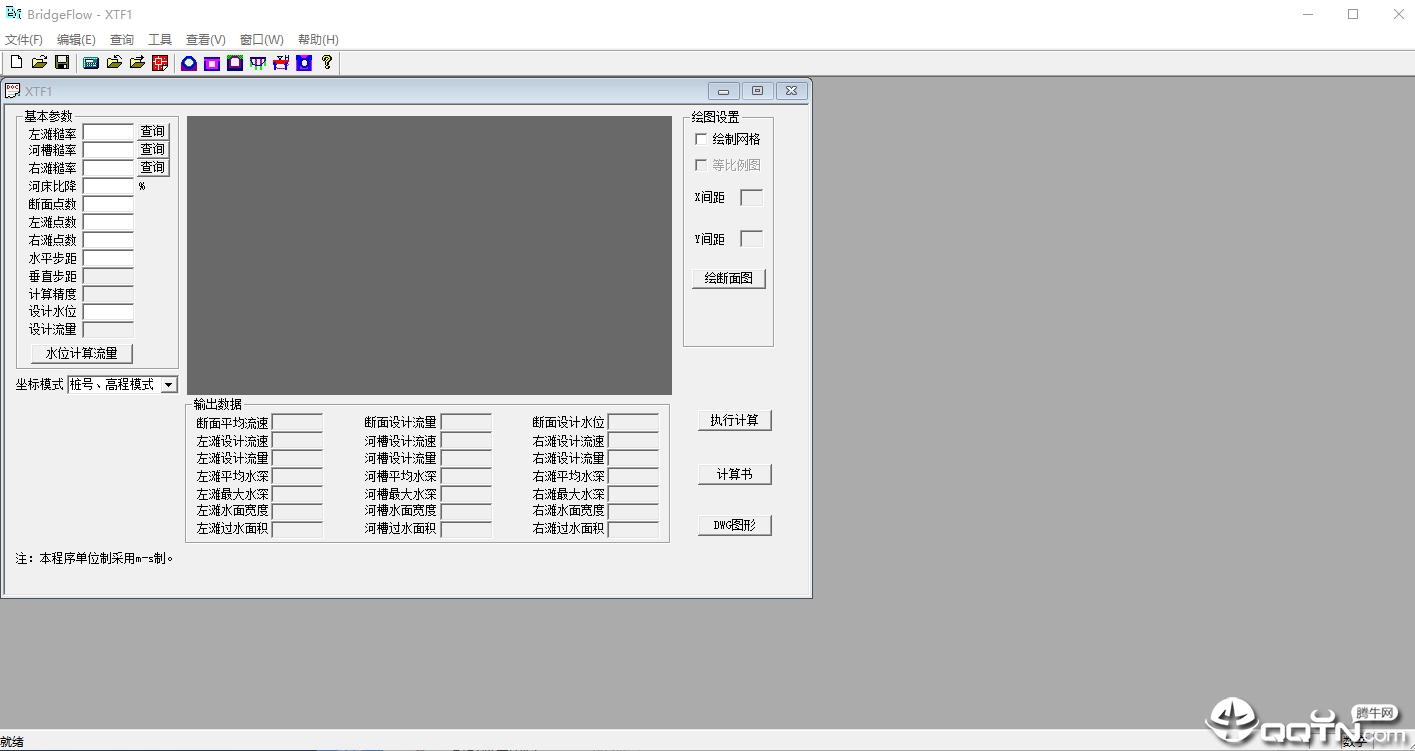Screen dimensions: 1415x751
Task: Click into the 断面点数 input field
Action: coord(108,204)
